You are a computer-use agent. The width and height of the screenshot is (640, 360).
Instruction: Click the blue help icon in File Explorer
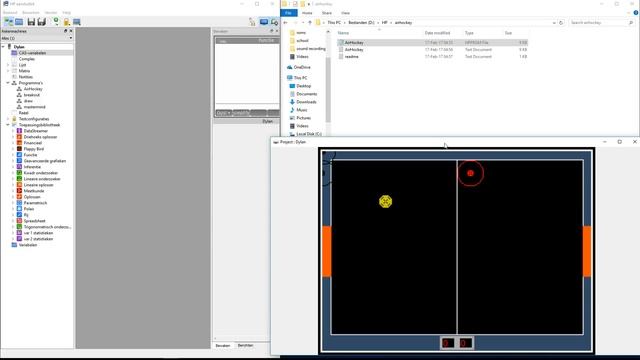point(636,13)
